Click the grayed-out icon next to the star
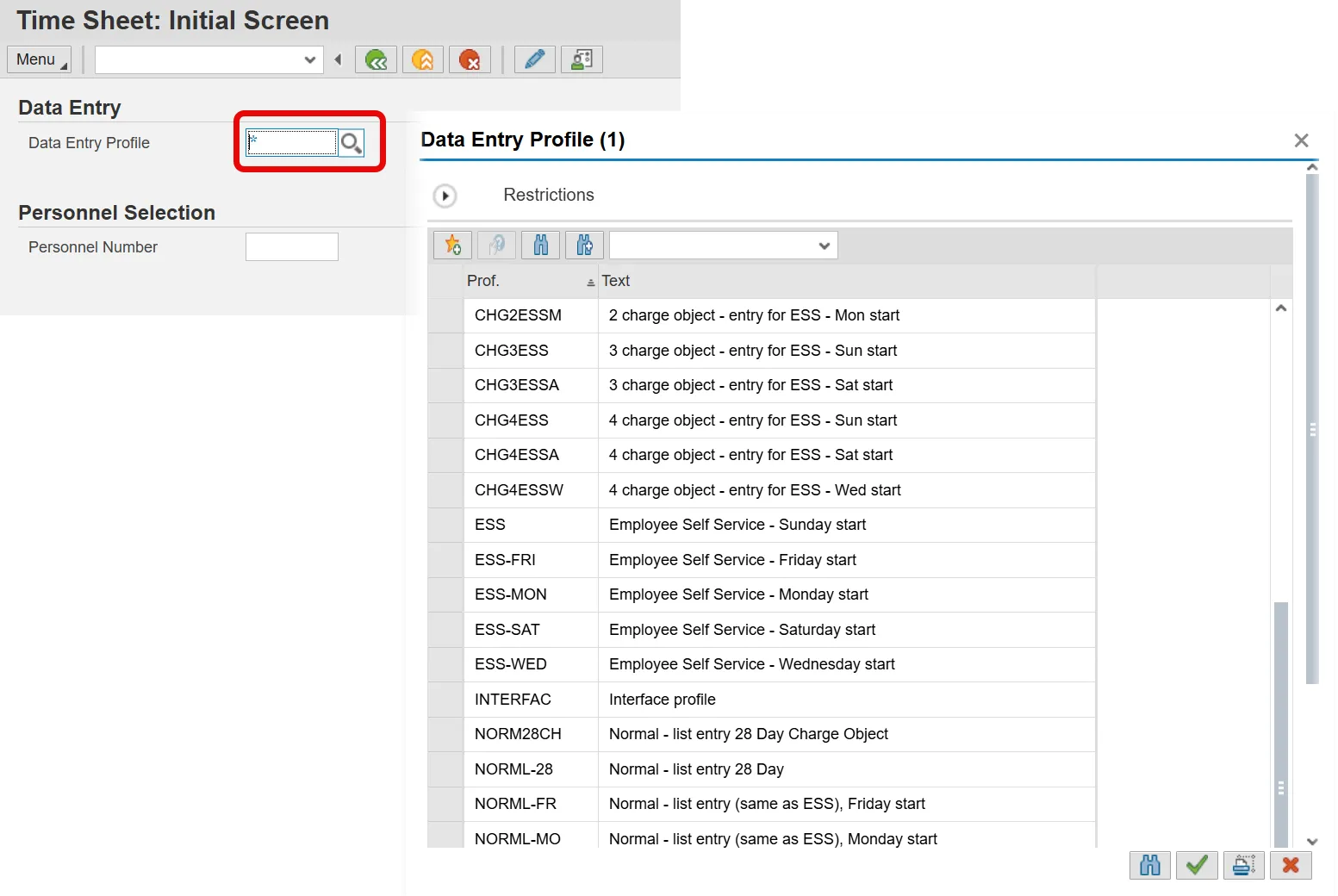1338x896 pixels. coord(496,246)
